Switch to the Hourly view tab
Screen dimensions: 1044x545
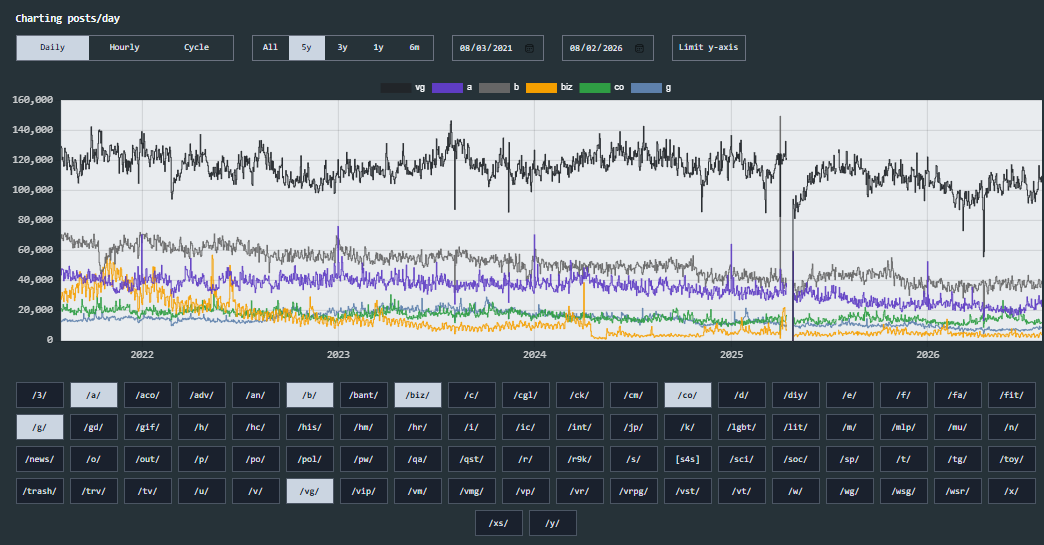[125, 48]
